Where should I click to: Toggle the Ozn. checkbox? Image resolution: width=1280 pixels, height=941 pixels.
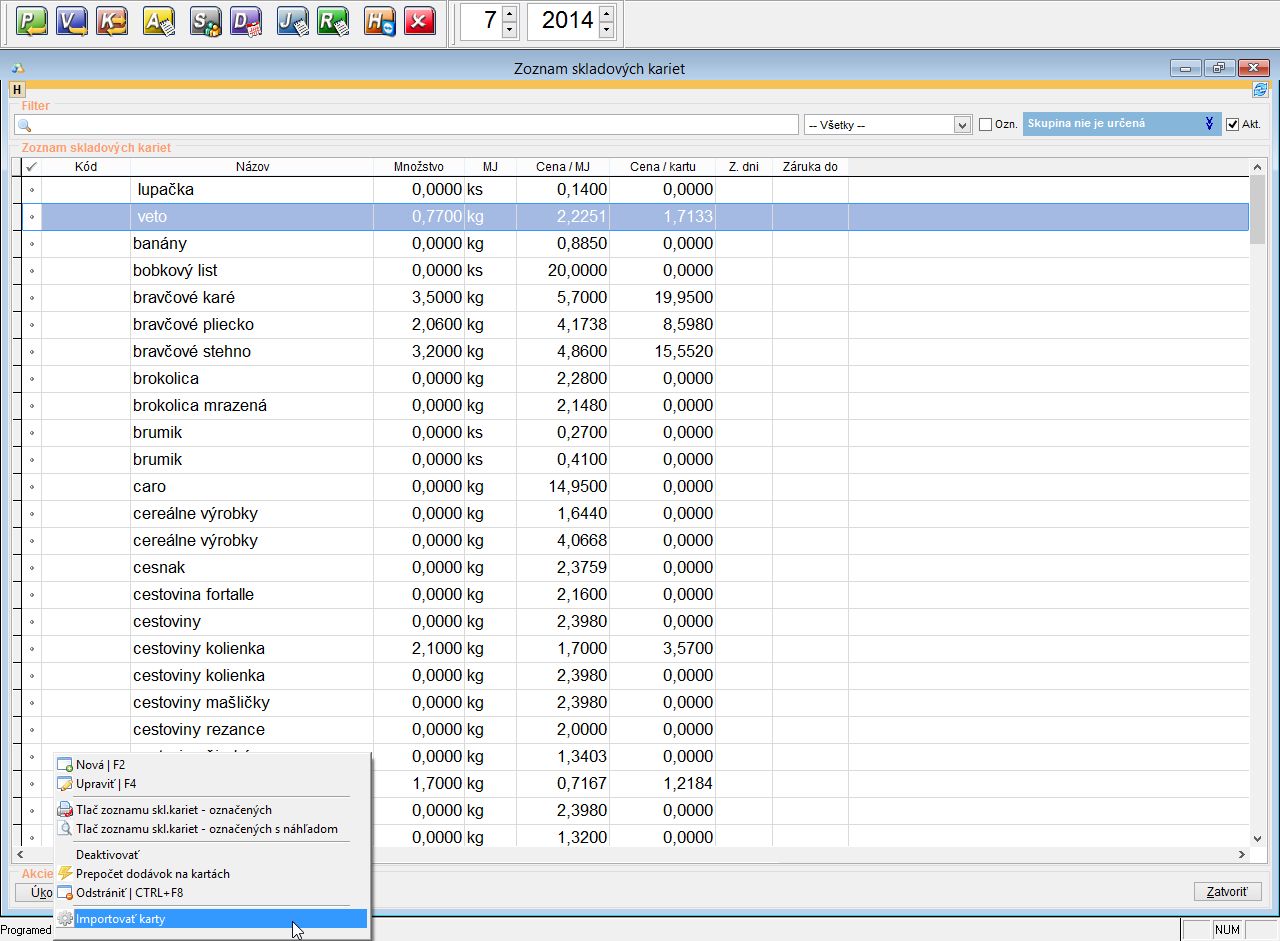985,124
